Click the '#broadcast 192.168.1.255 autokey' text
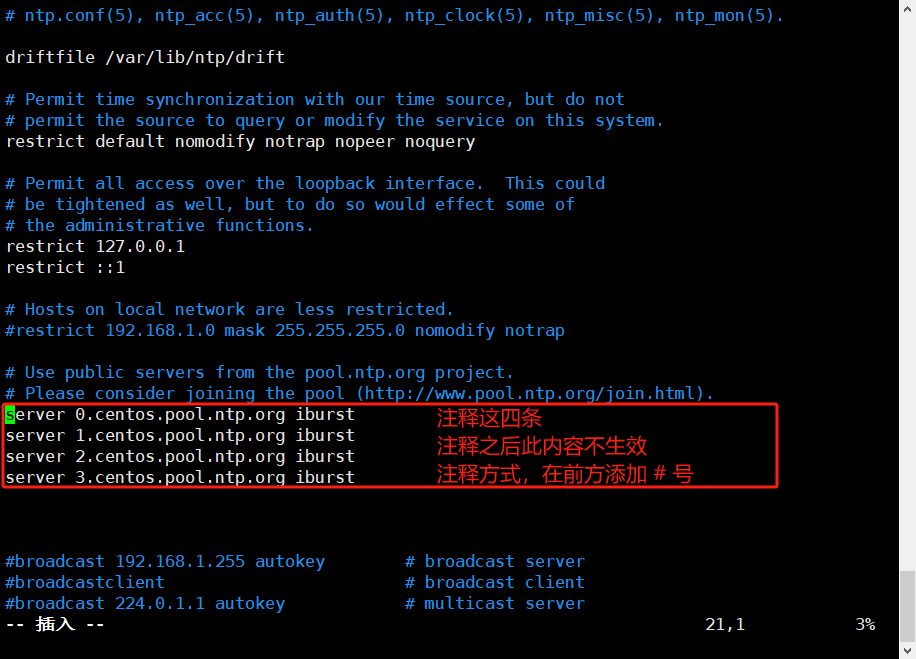916x659 pixels. (x=165, y=561)
